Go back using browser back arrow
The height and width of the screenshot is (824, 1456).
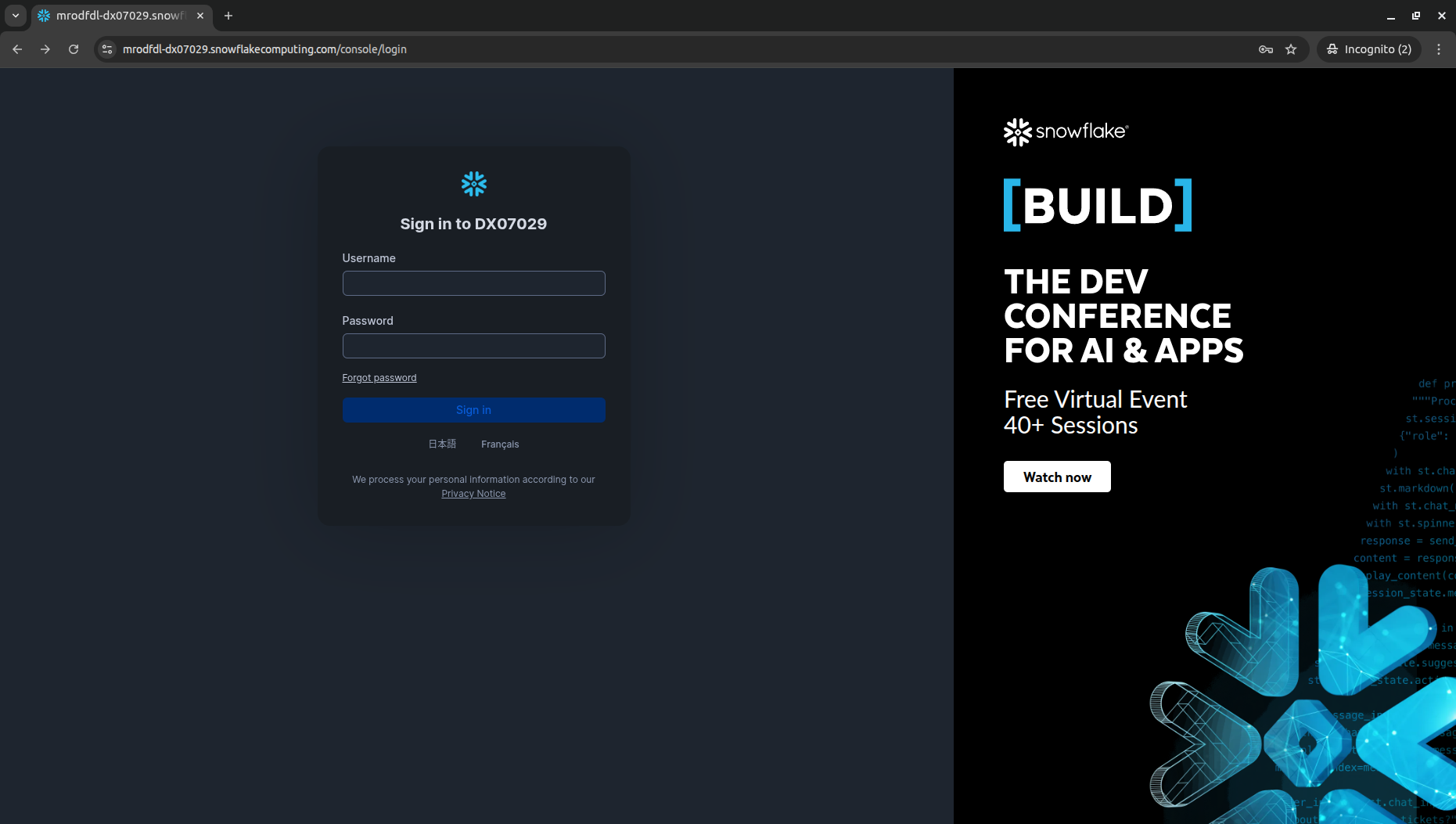[17, 49]
